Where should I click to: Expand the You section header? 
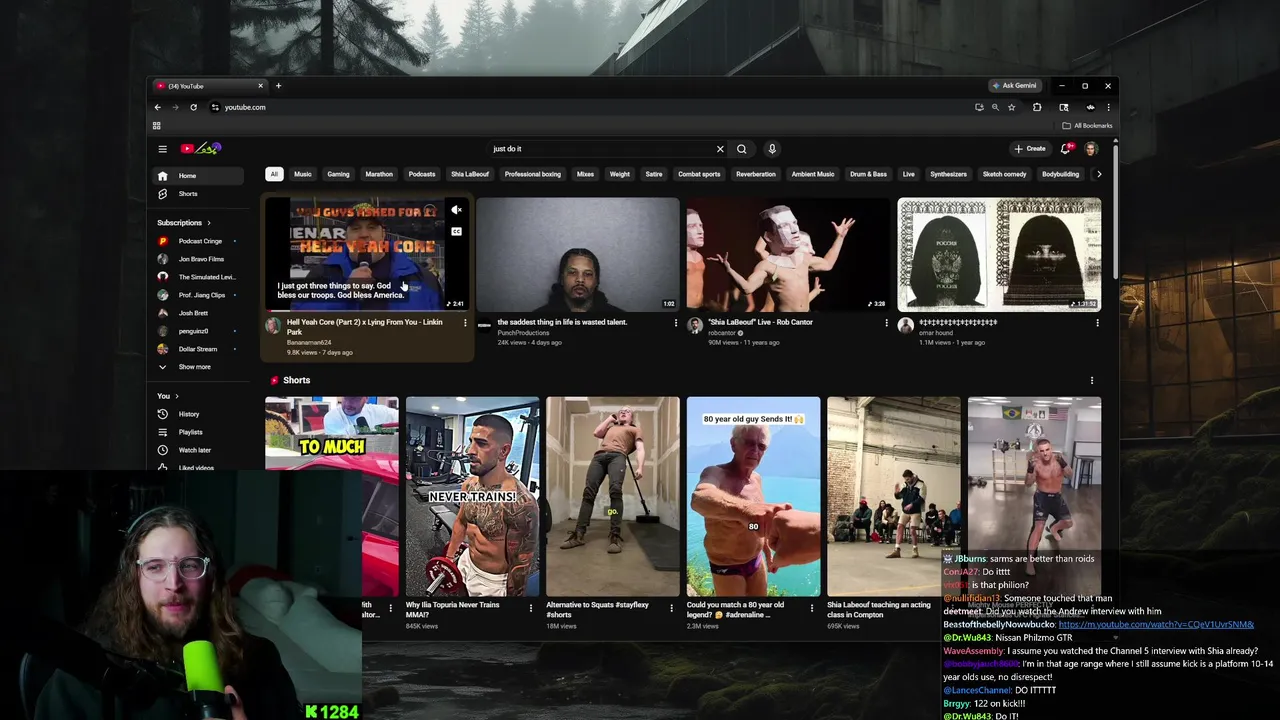click(x=168, y=396)
